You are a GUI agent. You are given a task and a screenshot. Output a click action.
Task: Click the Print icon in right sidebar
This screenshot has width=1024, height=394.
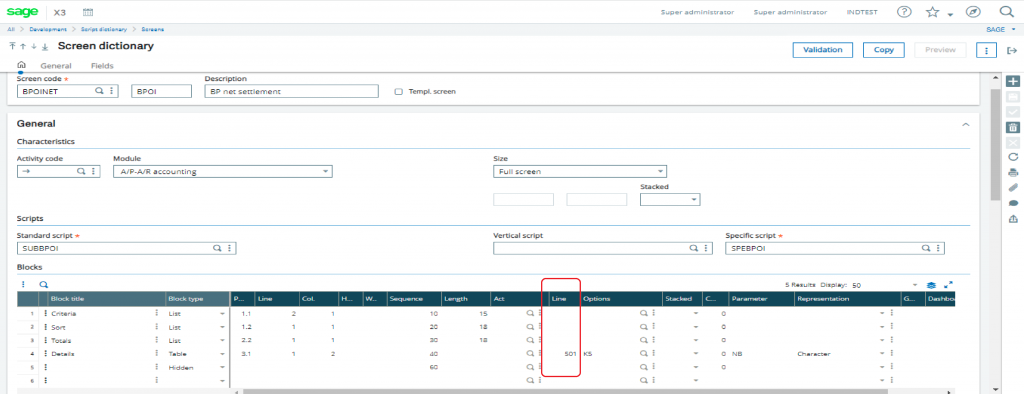(x=1013, y=172)
